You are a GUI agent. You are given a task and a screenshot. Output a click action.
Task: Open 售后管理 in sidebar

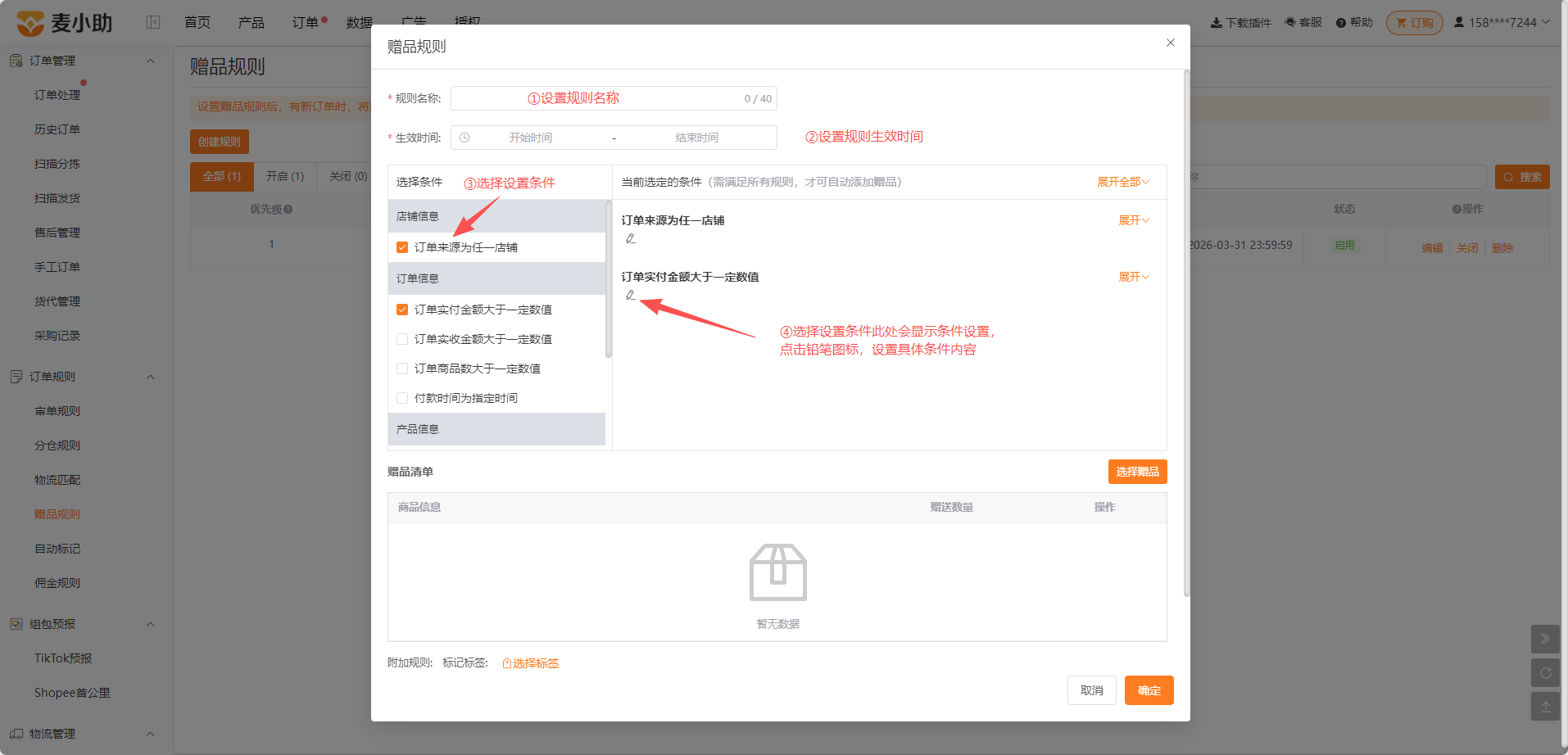(57, 233)
